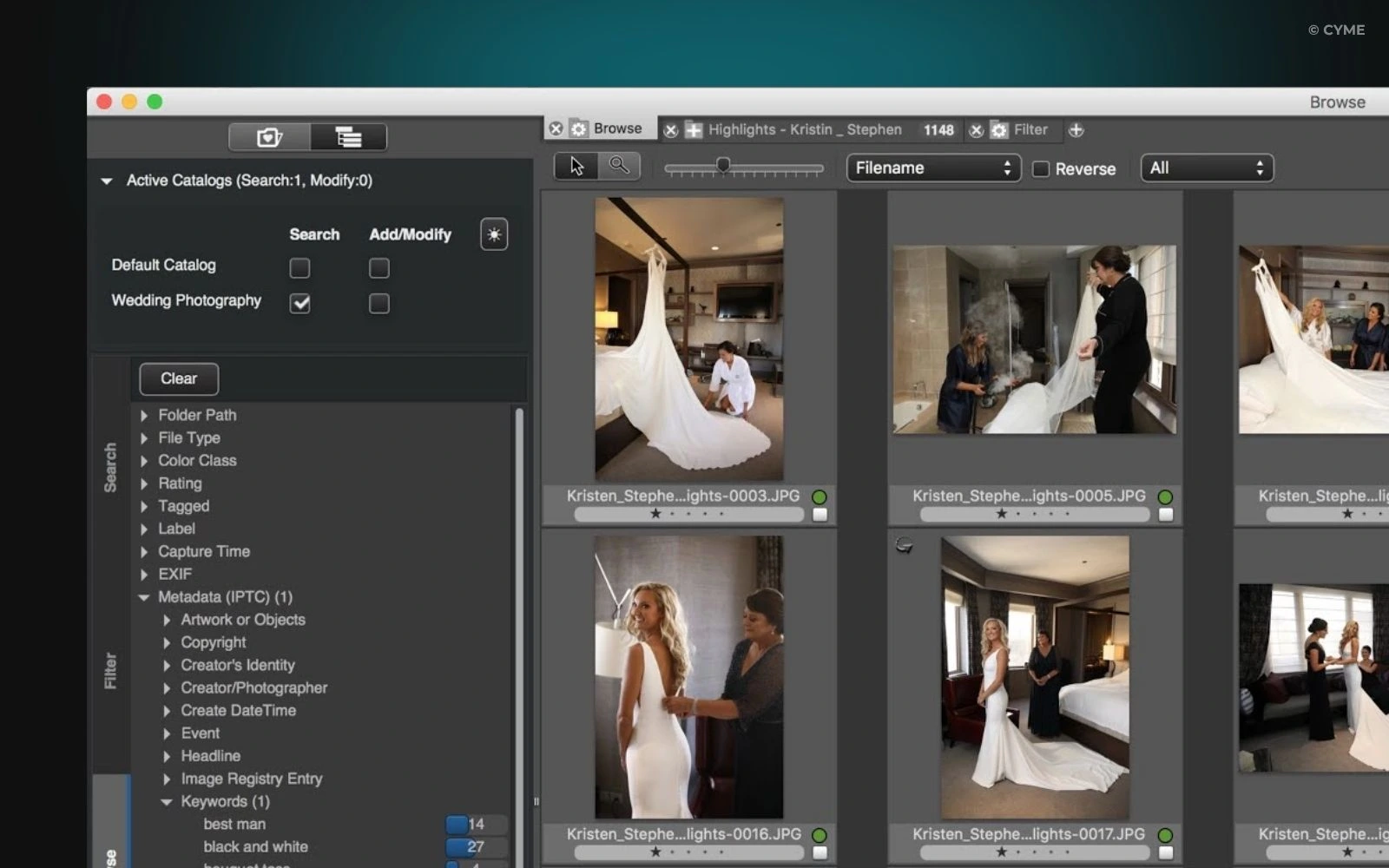The image size is (1389, 868).
Task: Select the black and white keyword
Action: 255,847
